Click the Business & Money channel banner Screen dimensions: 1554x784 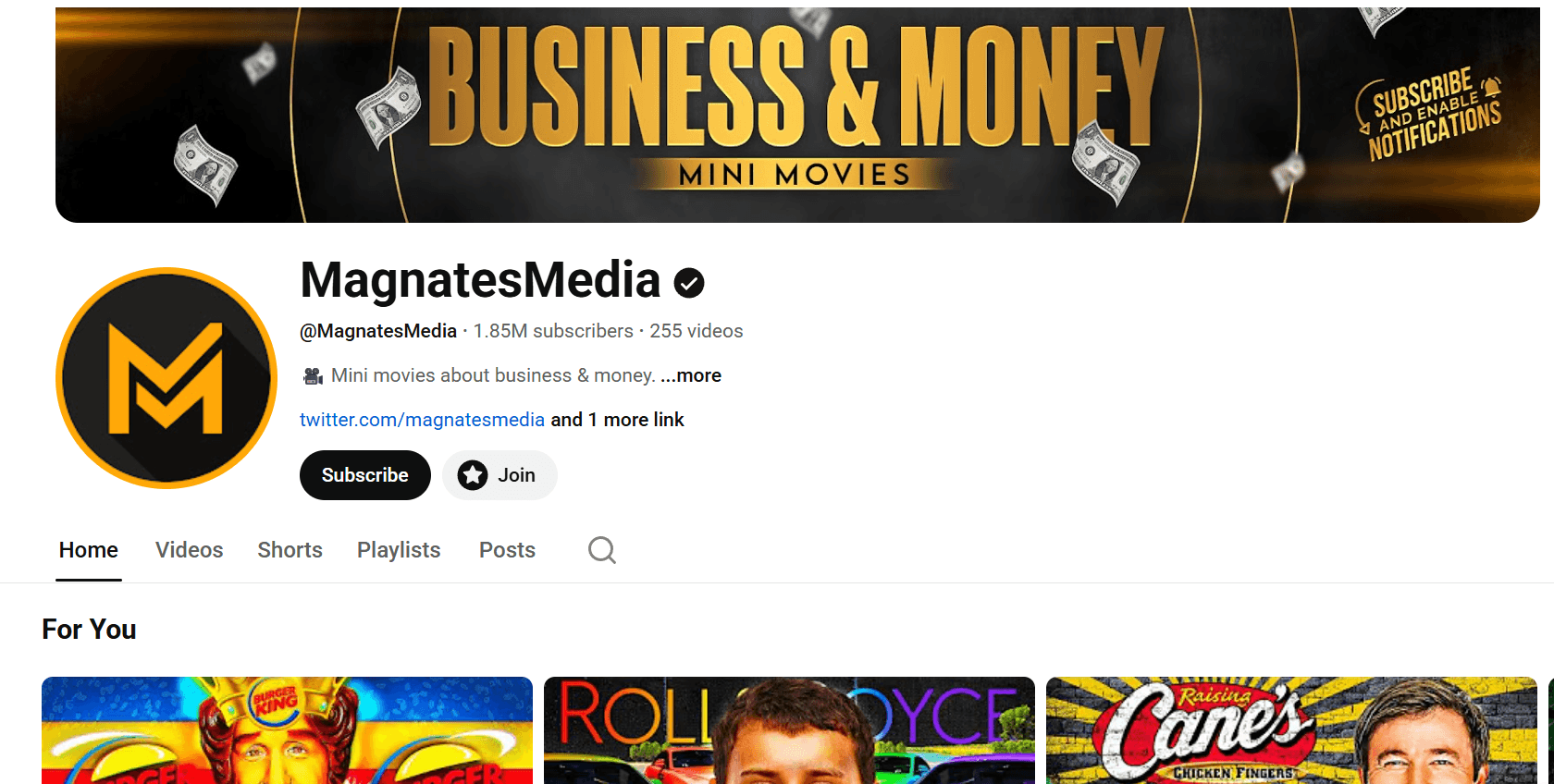(797, 115)
